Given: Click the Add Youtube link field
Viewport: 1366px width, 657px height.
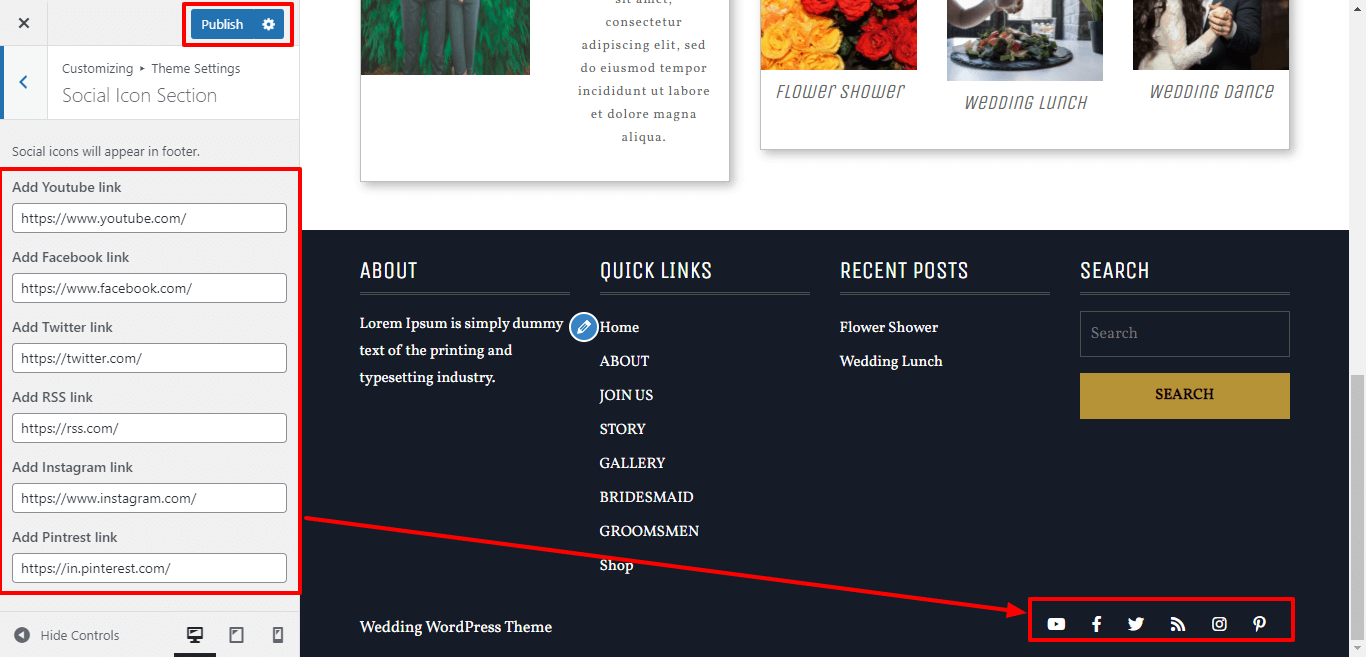Looking at the screenshot, I should pyautogui.click(x=150, y=218).
